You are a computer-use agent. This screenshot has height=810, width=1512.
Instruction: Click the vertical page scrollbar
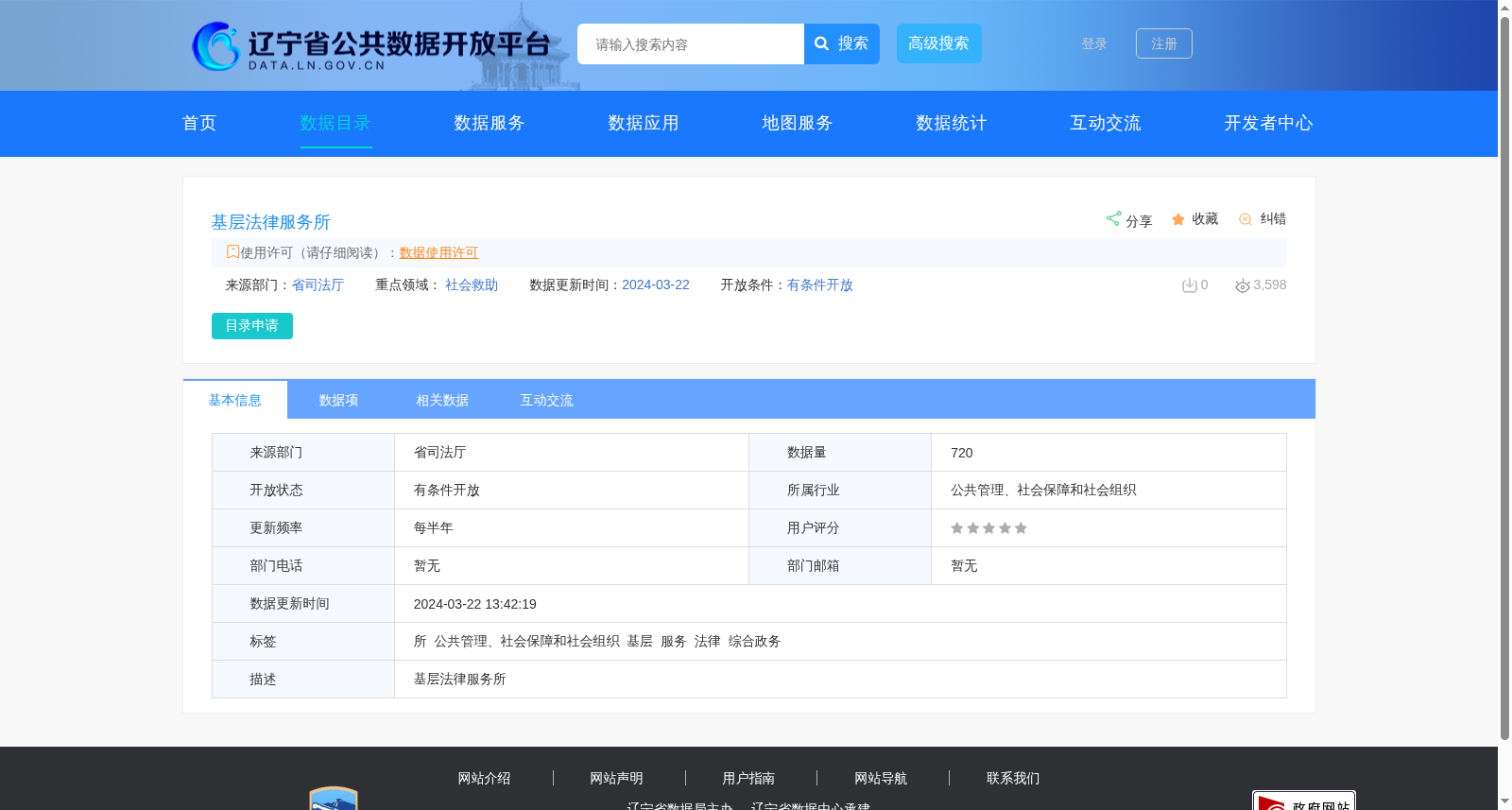1504,378
